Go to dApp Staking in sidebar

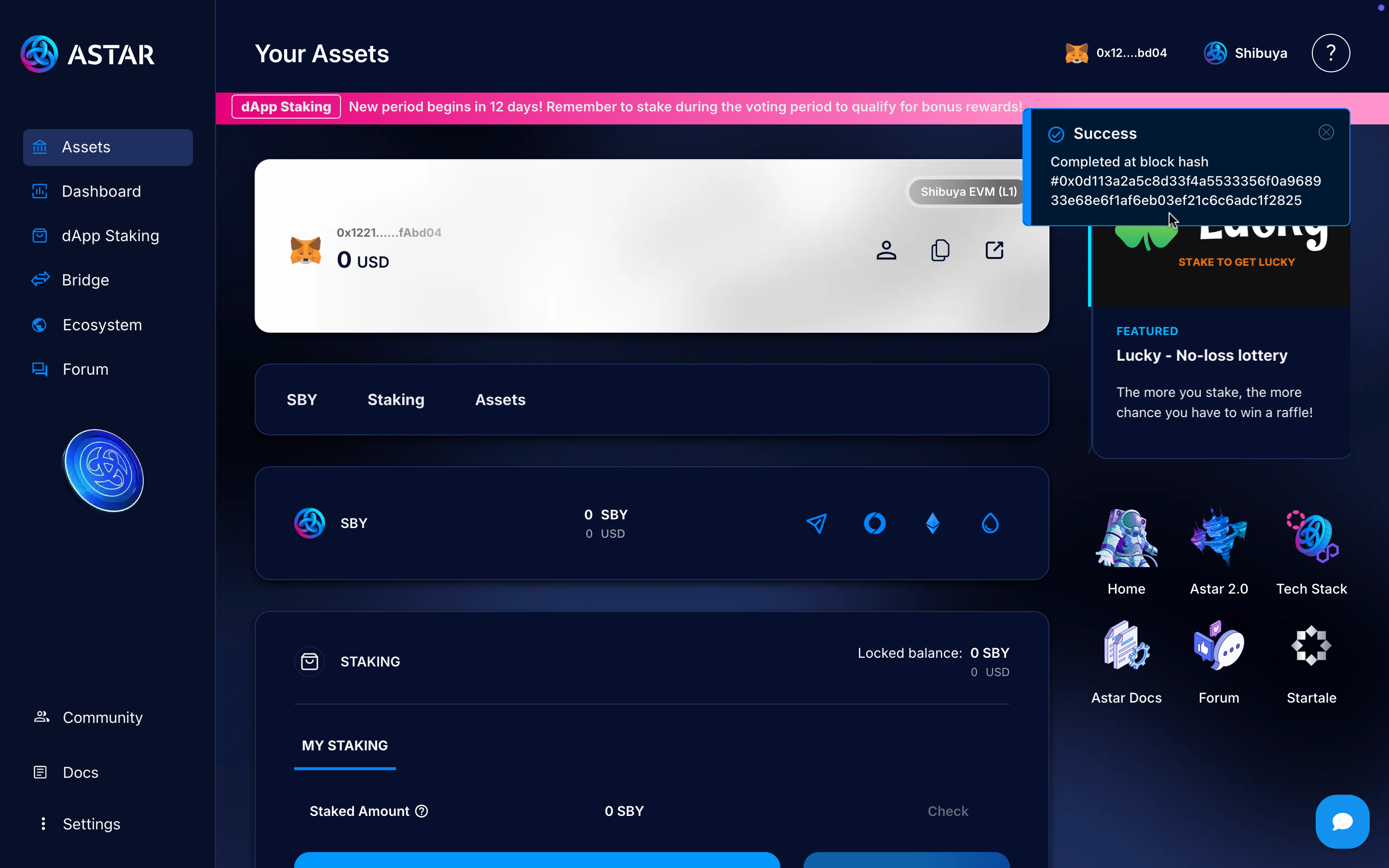click(x=110, y=235)
